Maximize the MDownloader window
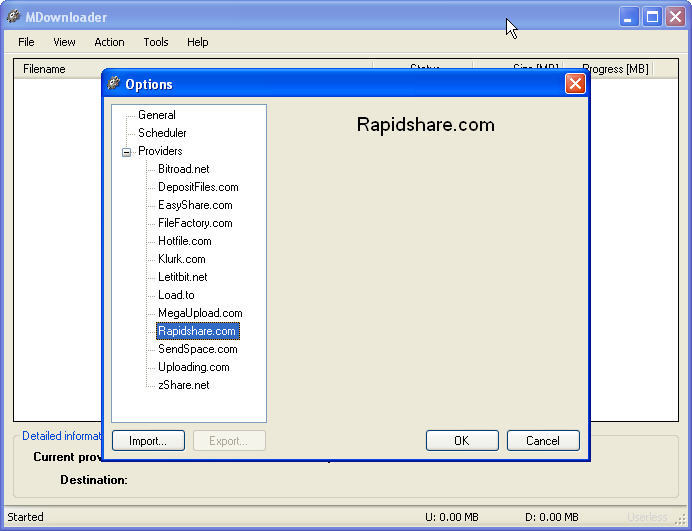Image resolution: width=692 pixels, height=531 pixels. tap(652, 17)
